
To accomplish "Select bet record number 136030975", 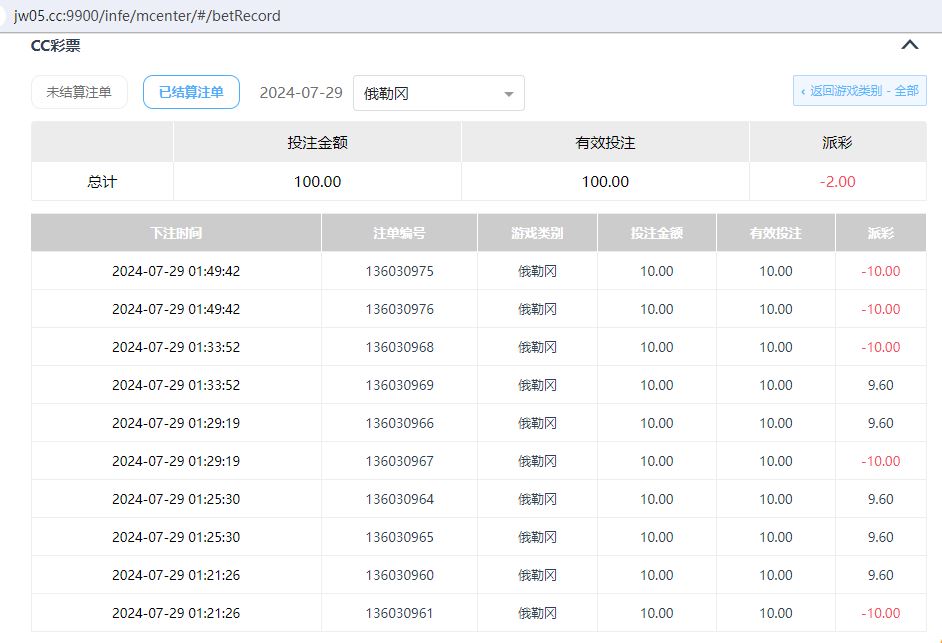I will coord(399,271).
